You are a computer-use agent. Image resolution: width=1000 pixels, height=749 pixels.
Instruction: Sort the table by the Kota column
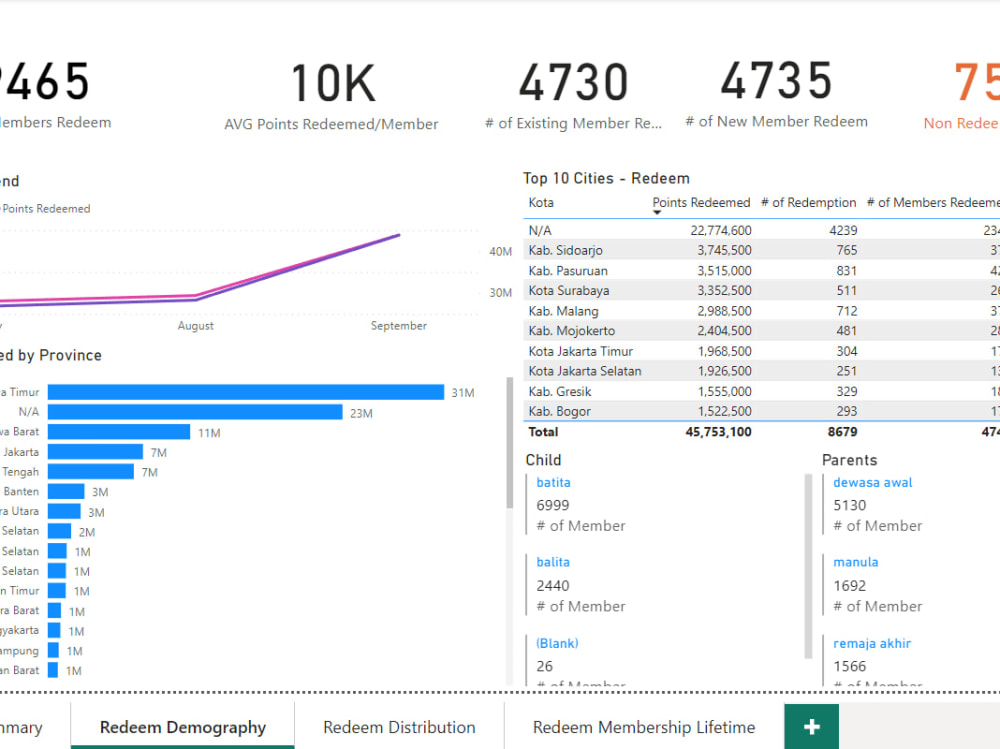point(540,203)
